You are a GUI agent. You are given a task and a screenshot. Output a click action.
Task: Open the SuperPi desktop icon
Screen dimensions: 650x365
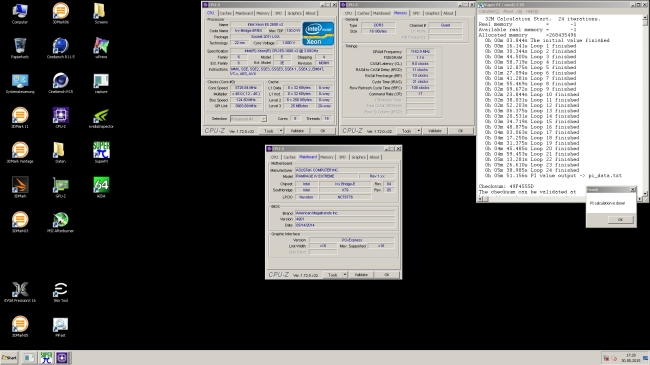point(101,152)
